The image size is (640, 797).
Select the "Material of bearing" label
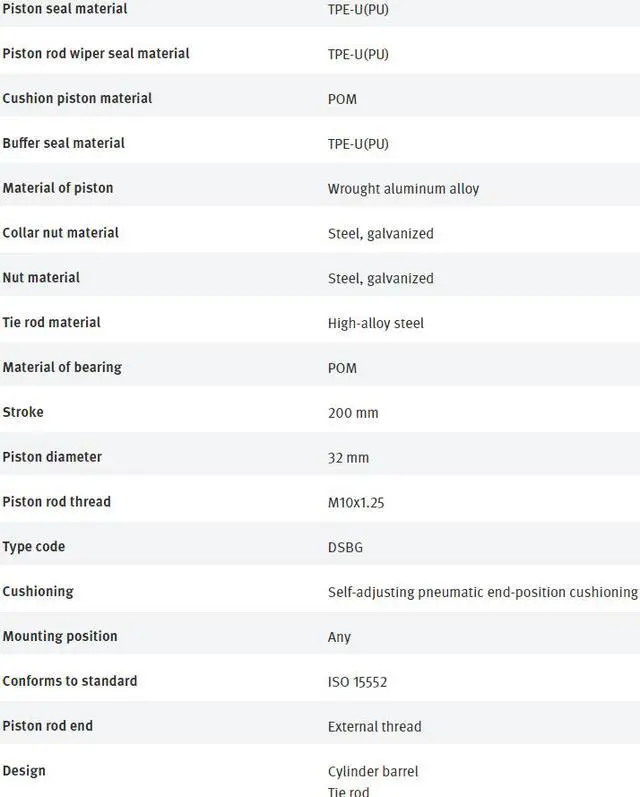(62, 367)
